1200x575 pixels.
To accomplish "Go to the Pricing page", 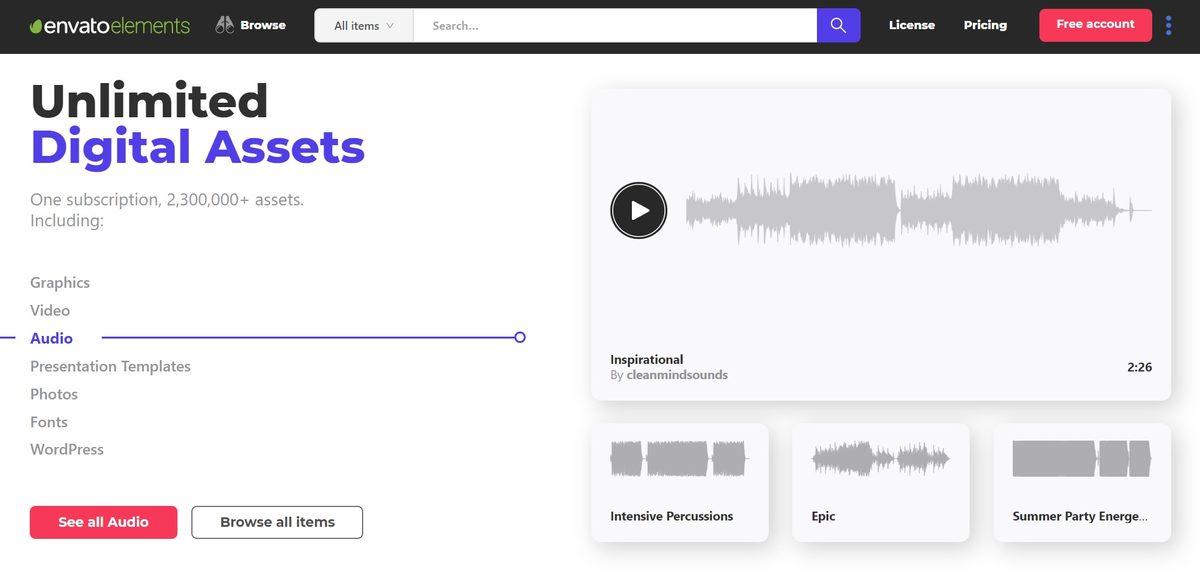I will tap(985, 25).
